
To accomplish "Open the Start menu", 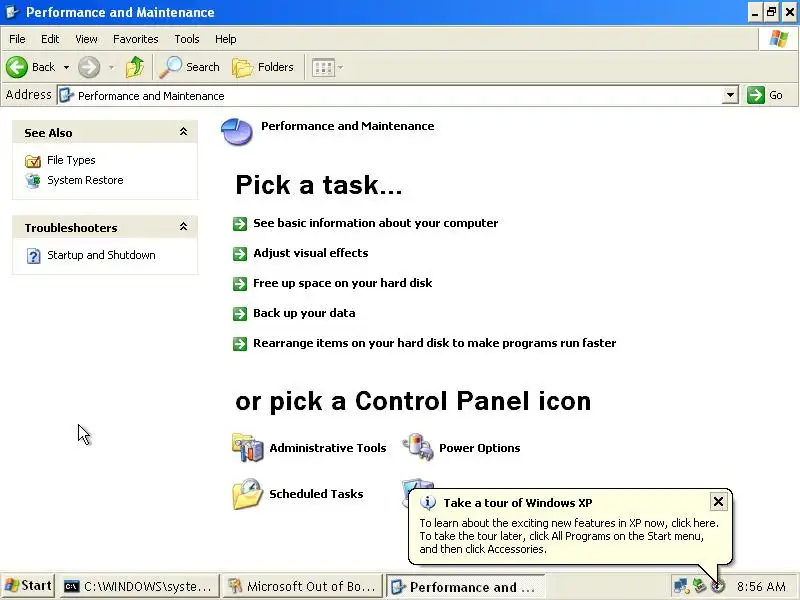I will coord(28,586).
